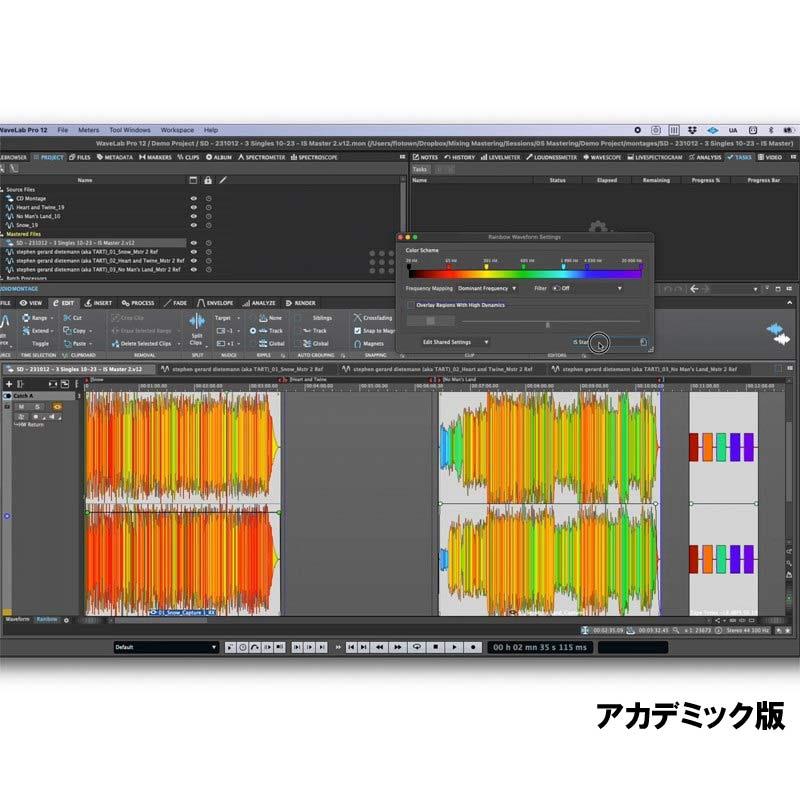Open the Default preset dropdown in transport bar
Viewport: 800px width, 800px height.
[x=166, y=647]
